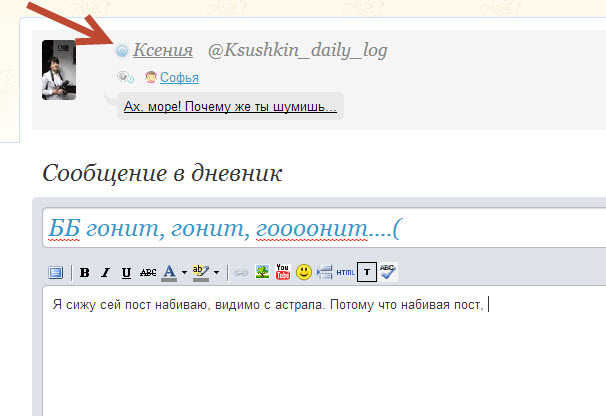The width and height of the screenshot is (606, 416).
Task: Click the plain text T button
Action: 367,272
